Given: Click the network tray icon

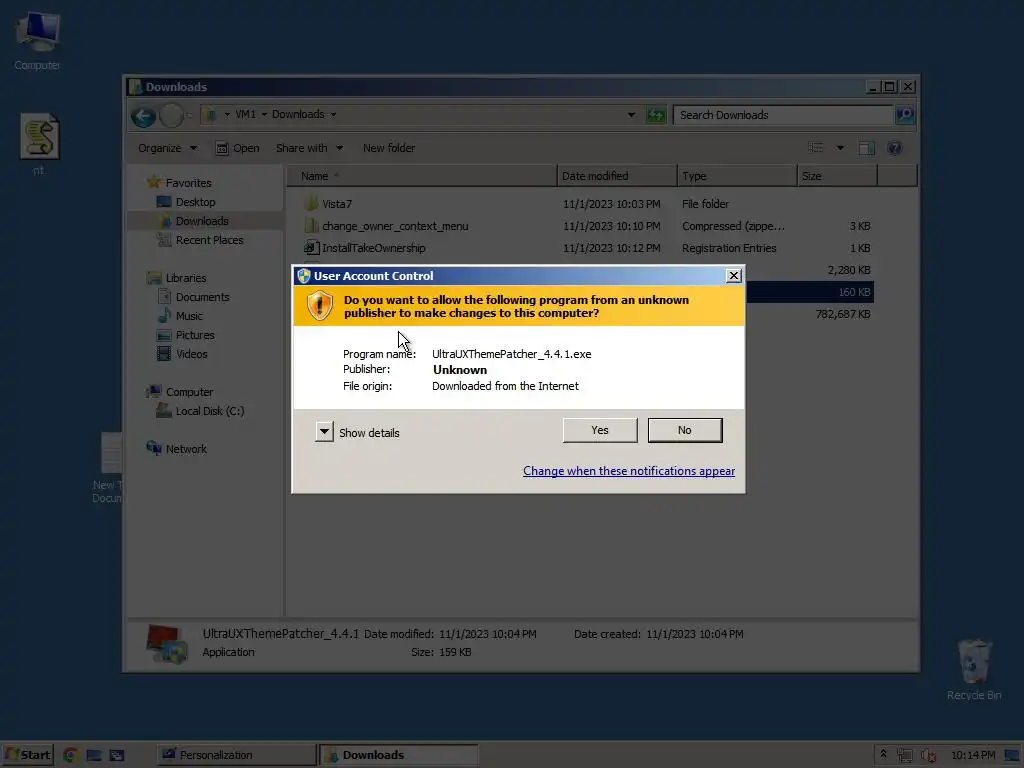Looking at the screenshot, I should [x=904, y=755].
